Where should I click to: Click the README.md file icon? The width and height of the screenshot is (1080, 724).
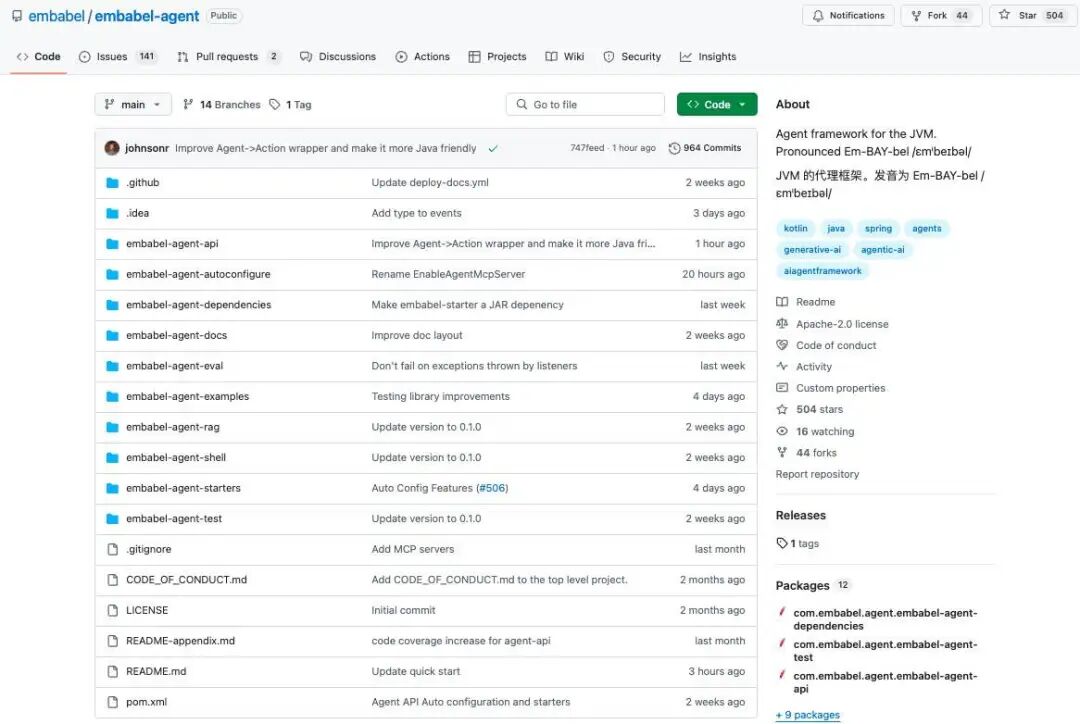tap(112, 671)
